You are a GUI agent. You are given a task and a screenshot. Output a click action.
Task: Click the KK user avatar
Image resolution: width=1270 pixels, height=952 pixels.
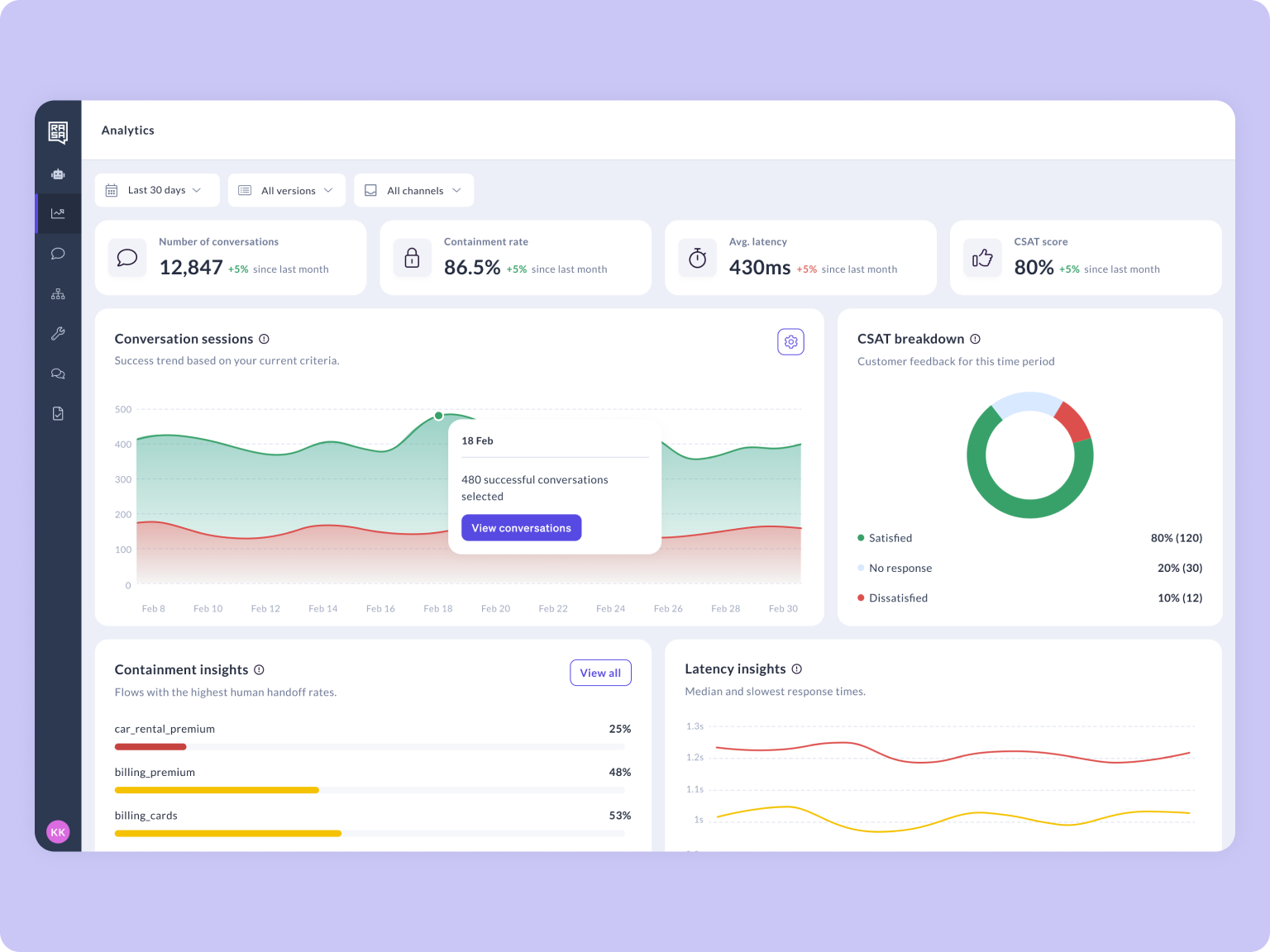58,832
